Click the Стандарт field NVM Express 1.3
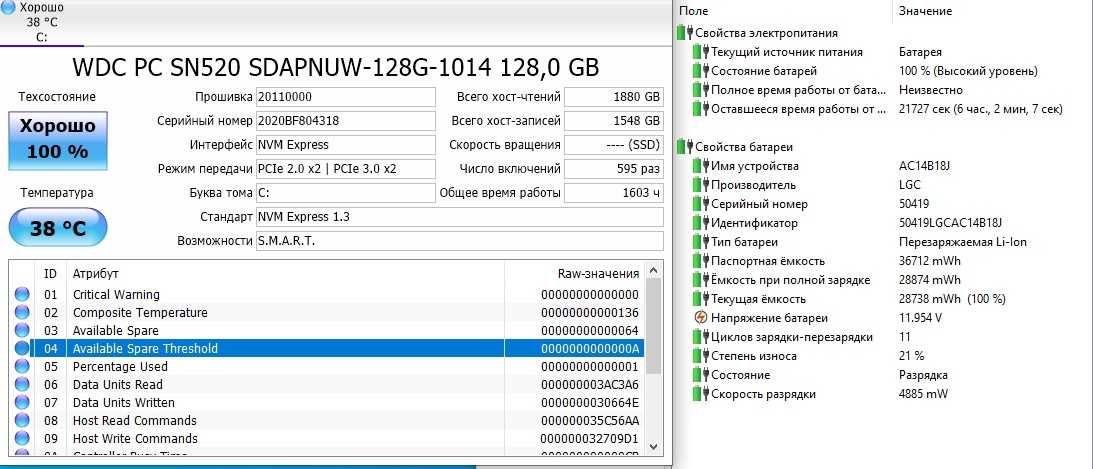 tap(460, 217)
